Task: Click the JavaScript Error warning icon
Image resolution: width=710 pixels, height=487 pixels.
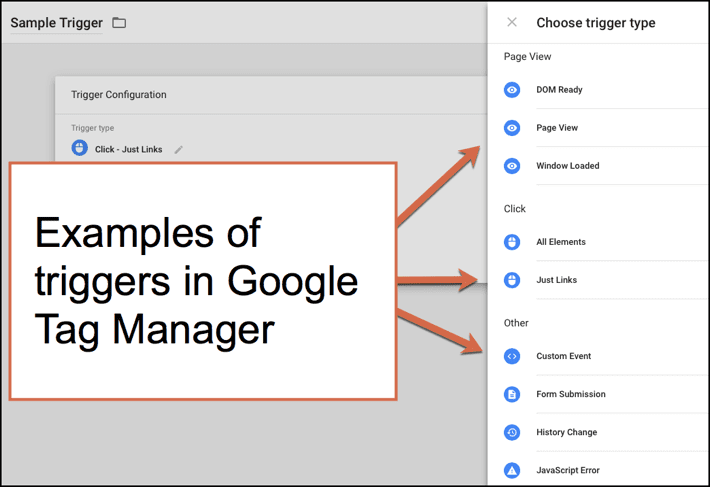Action: point(512,470)
